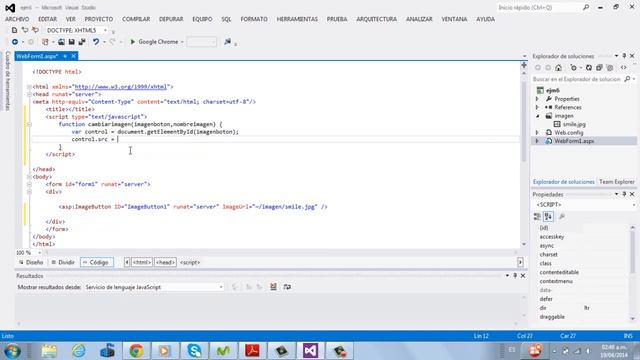Screen dimensions: 640x360
Task: Collapse the imagen folder node
Action: click(x=537, y=116)
